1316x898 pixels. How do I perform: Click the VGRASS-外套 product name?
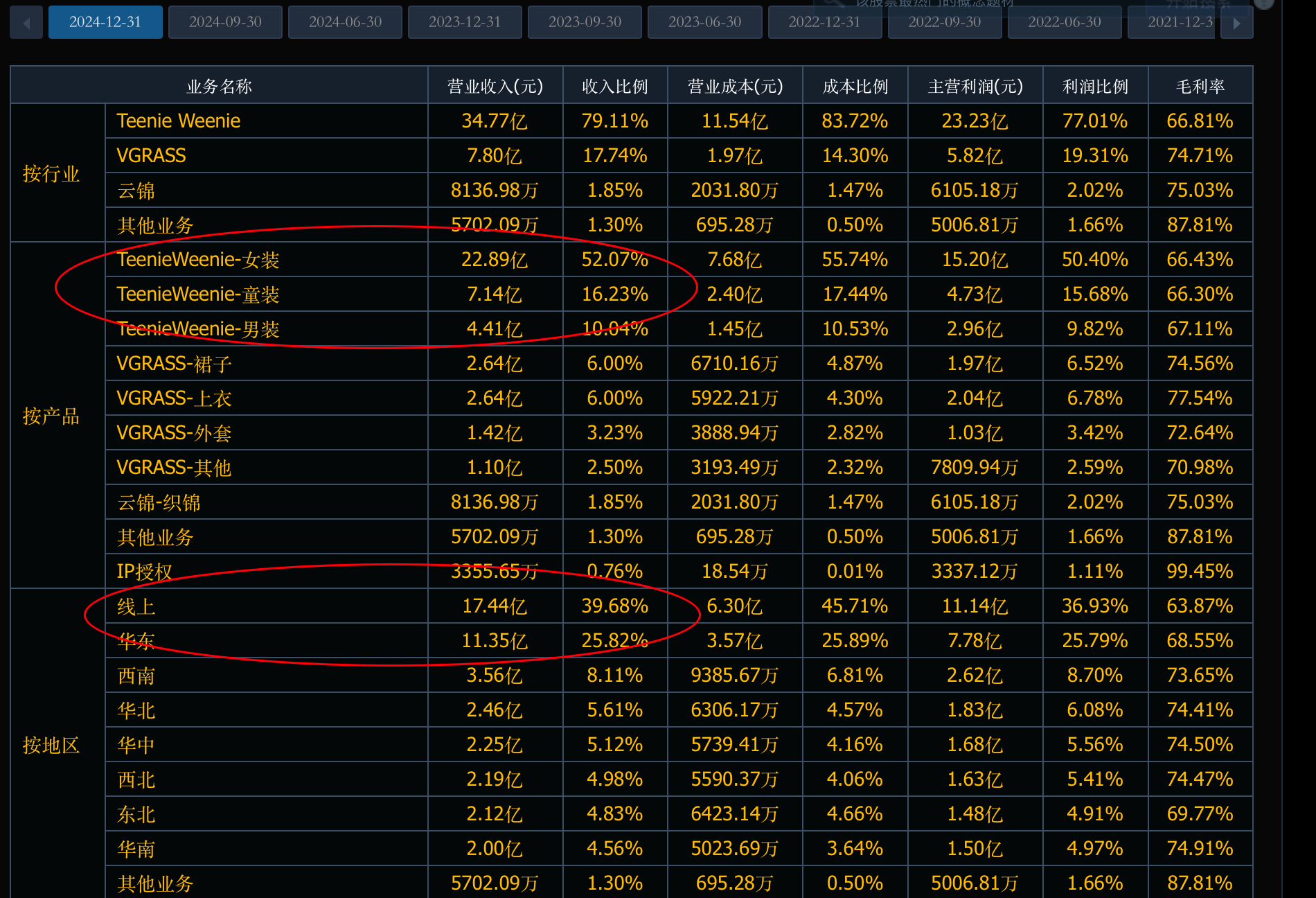174,432
